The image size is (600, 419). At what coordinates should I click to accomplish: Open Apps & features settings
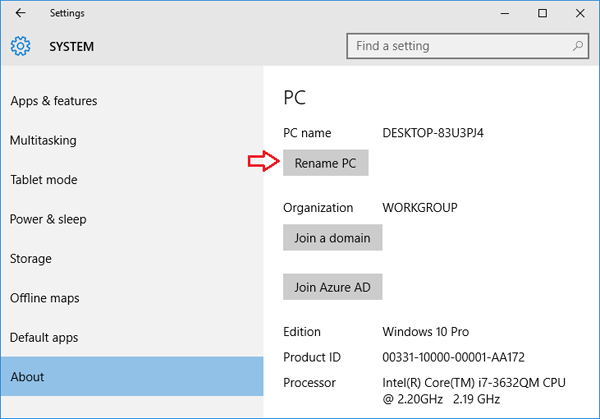(53, 101)
